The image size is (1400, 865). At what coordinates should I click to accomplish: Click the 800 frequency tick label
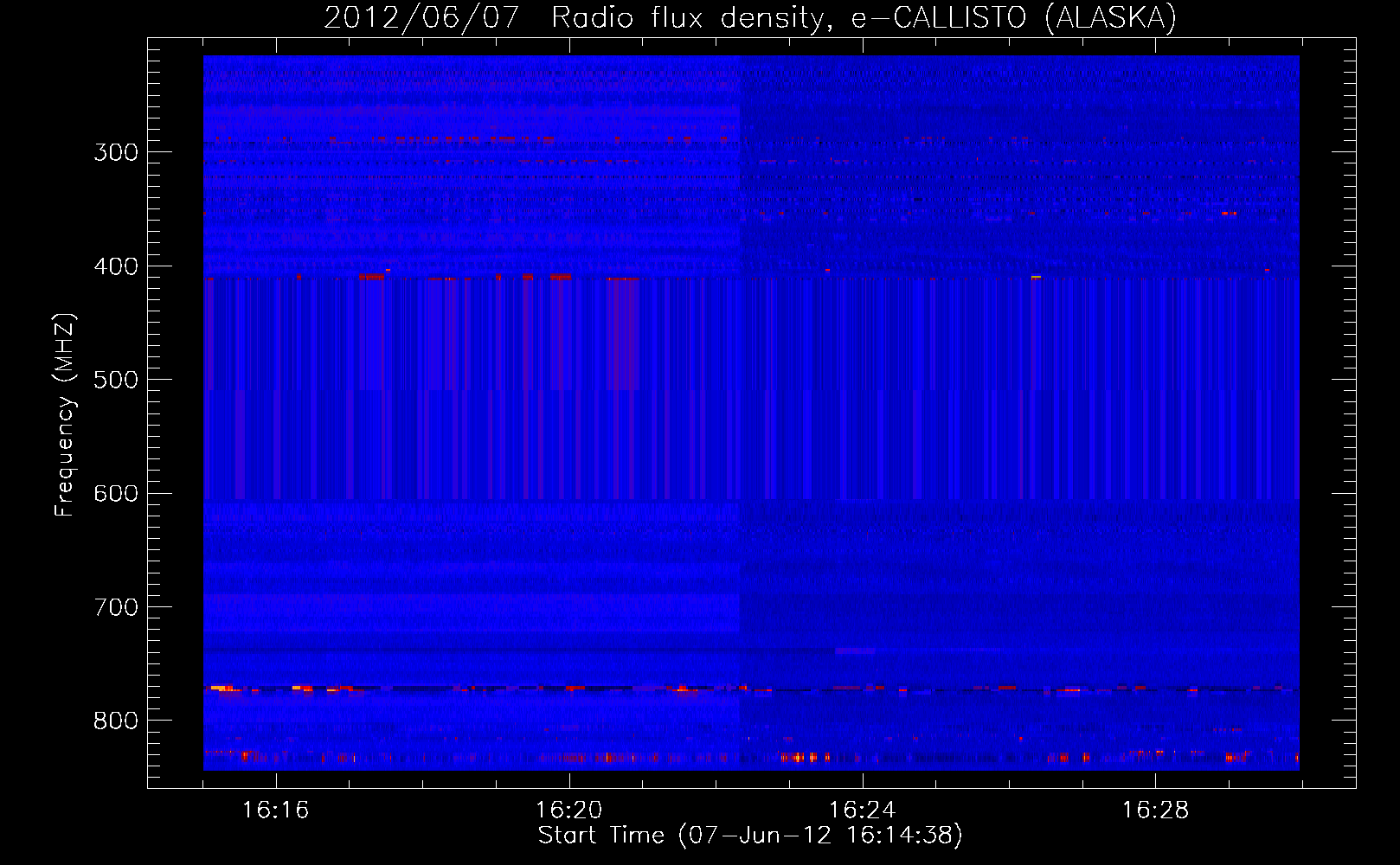[116, 721]
